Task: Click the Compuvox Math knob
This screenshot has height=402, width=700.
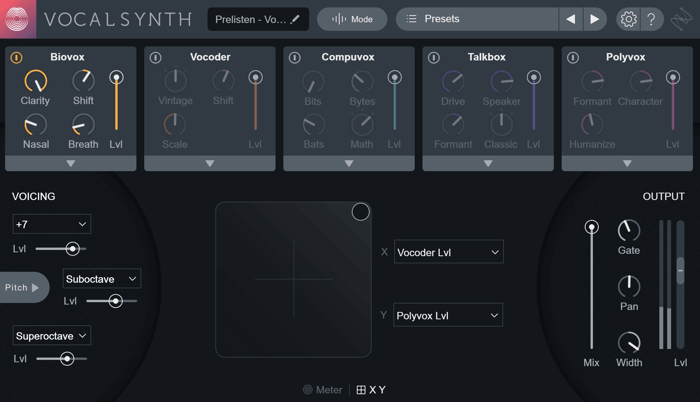Action: pyautogui.click(x=362, y=125)
